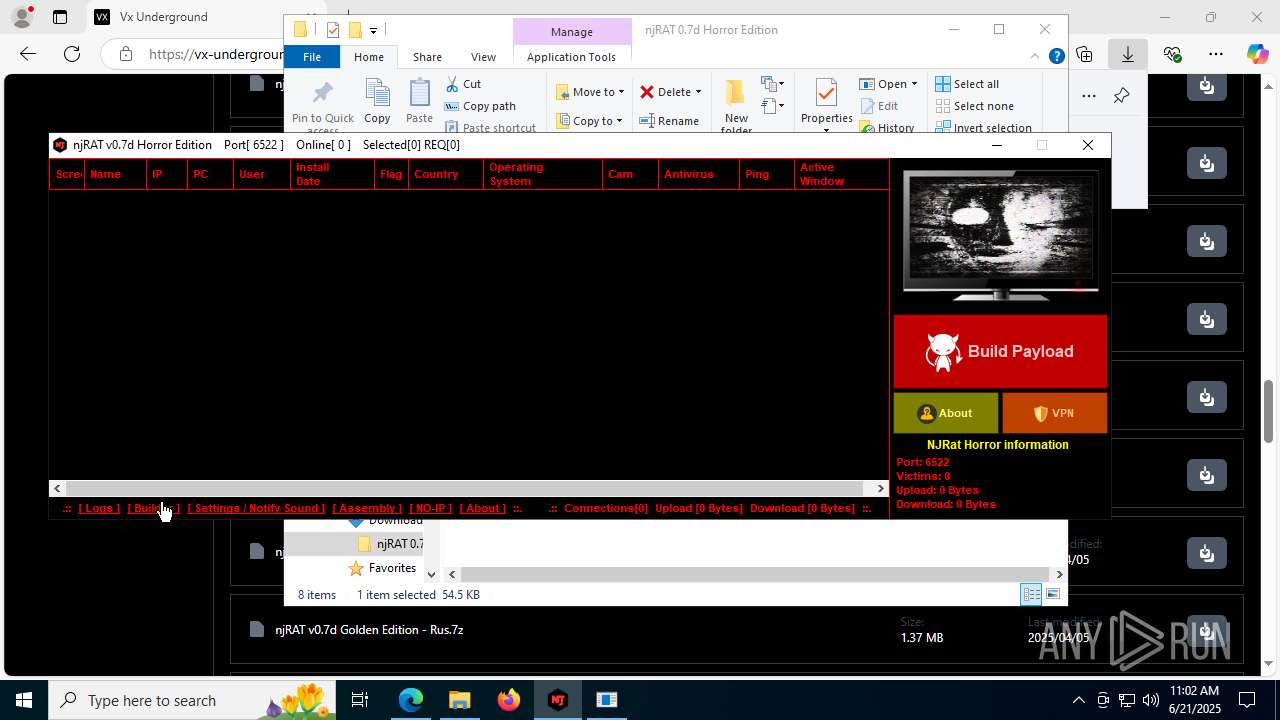
Task: Open the [ NO-IP ] link
Action: [x=431, y=508]
